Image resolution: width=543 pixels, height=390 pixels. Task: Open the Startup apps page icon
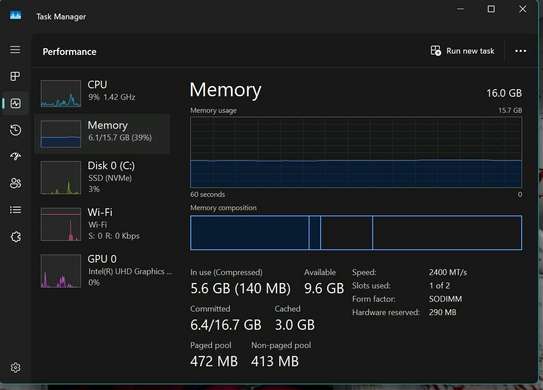15,157
